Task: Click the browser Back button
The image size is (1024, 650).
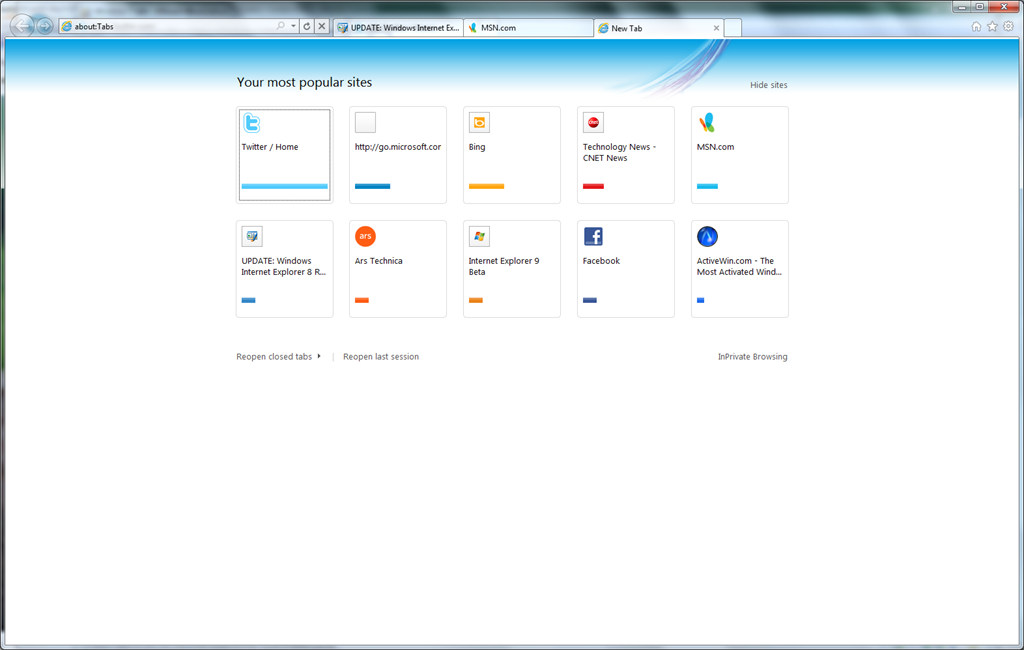Action: coord(22,25)
